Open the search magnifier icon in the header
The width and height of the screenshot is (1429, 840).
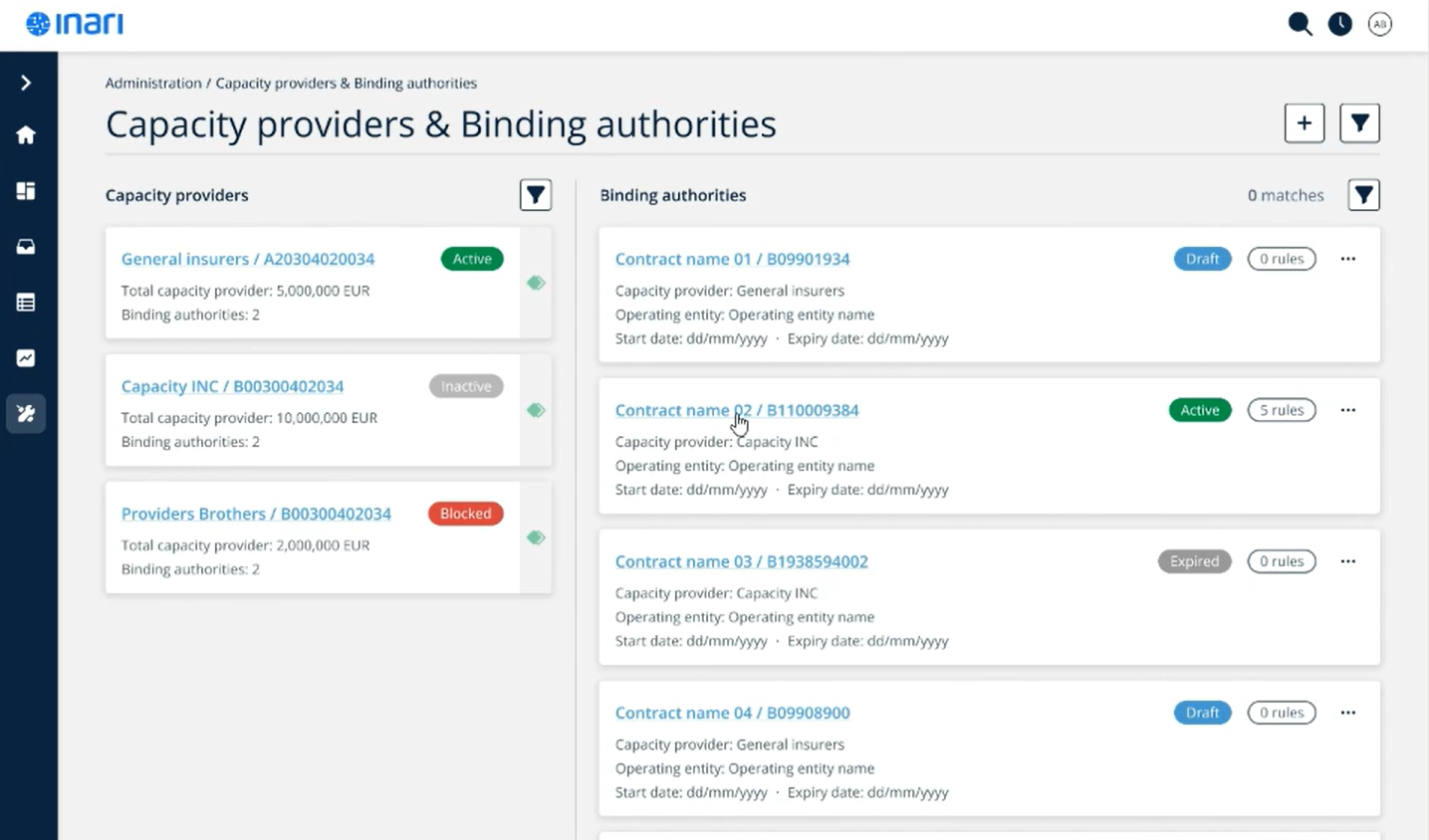click(x=1300, y=23)
